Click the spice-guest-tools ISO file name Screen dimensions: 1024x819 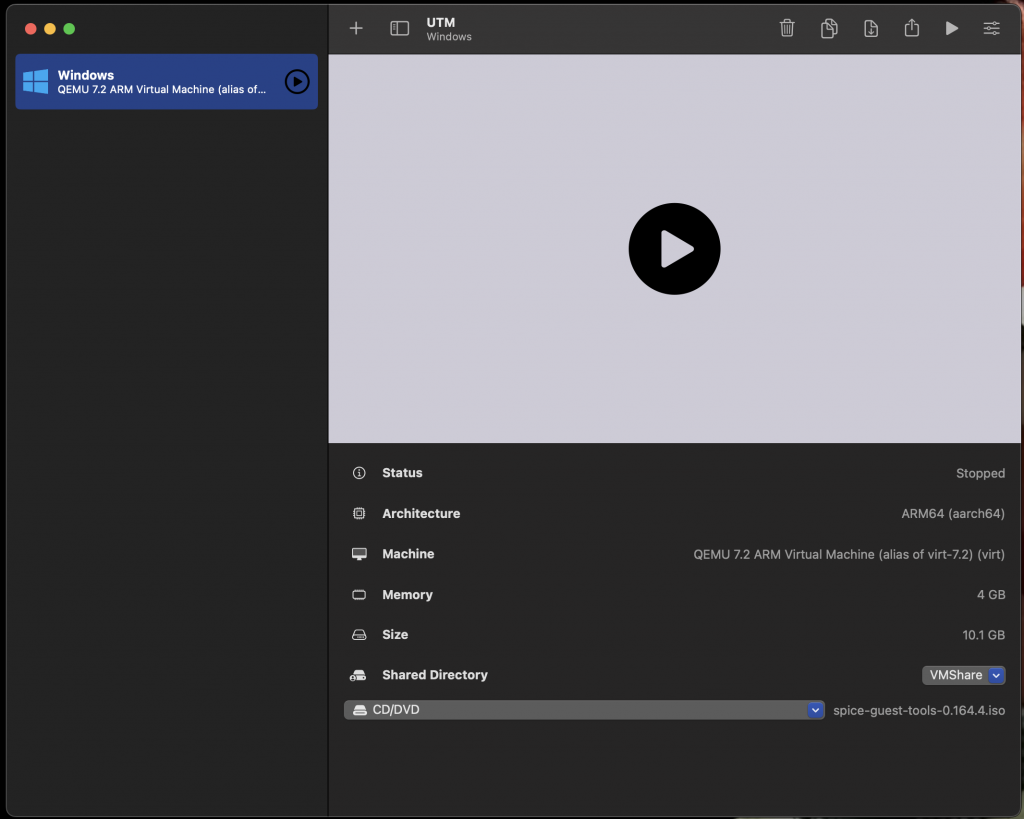click(x=918, y=710)
